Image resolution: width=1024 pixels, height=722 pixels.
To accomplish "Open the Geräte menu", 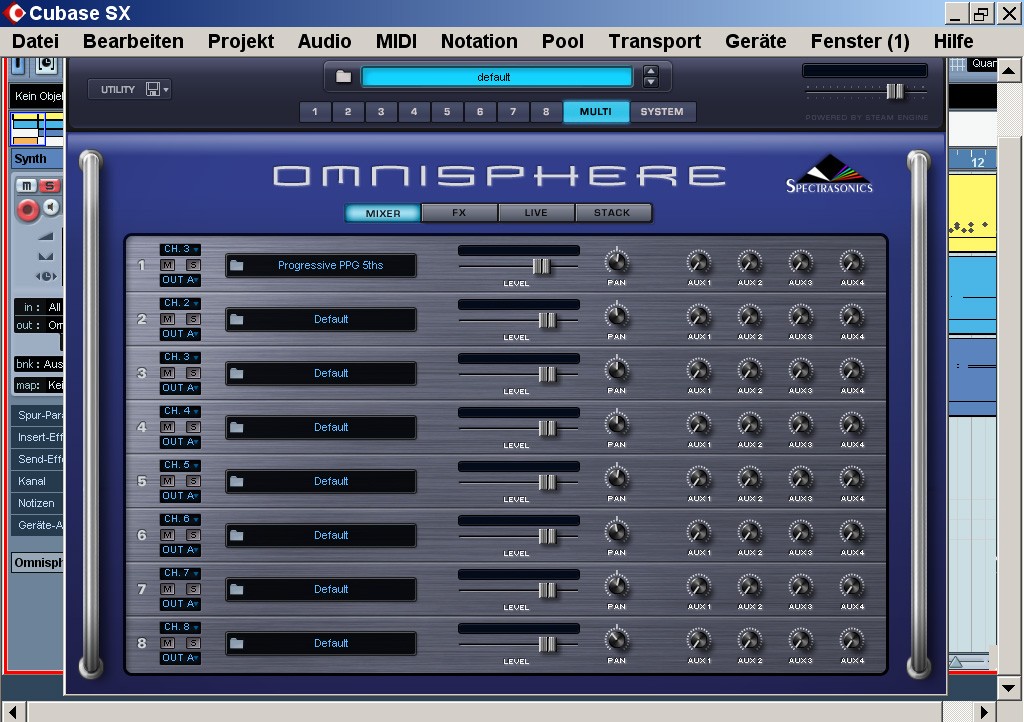I will point(756,41).
